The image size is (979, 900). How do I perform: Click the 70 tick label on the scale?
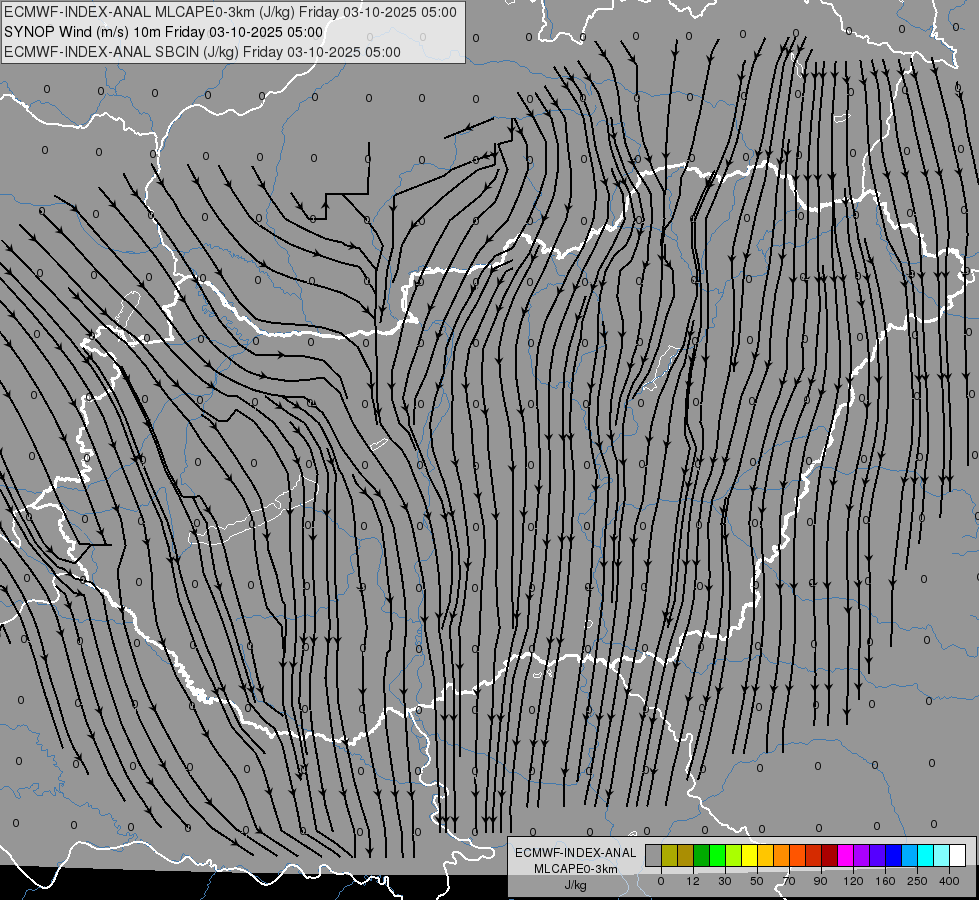[789, 881]
